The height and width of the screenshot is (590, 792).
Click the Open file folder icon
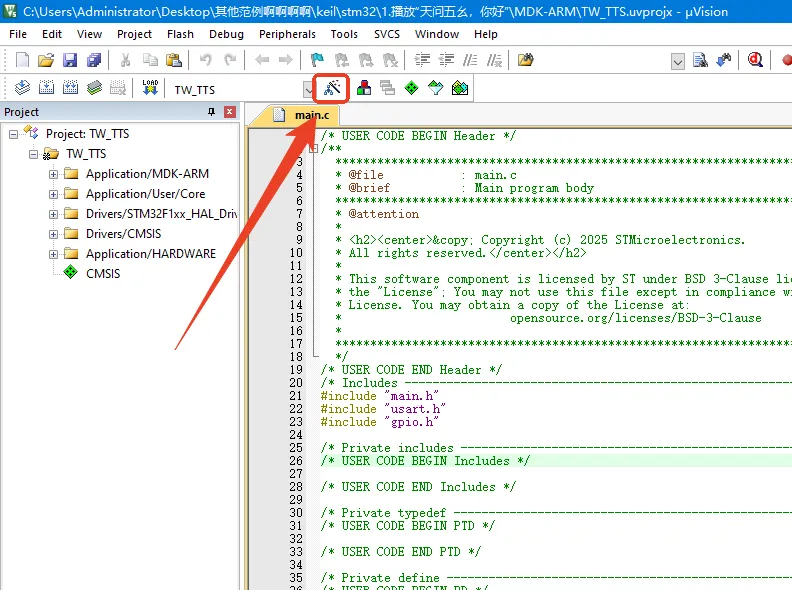[46, 60]
